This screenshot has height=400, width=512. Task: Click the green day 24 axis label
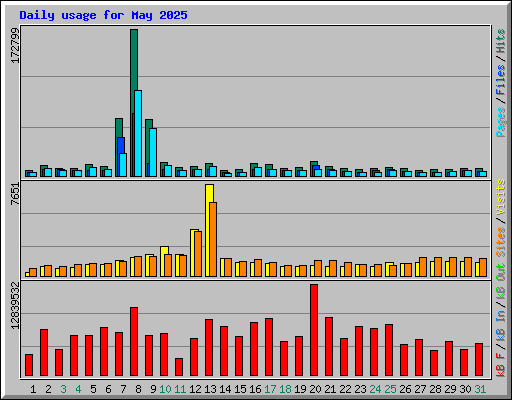375,389
